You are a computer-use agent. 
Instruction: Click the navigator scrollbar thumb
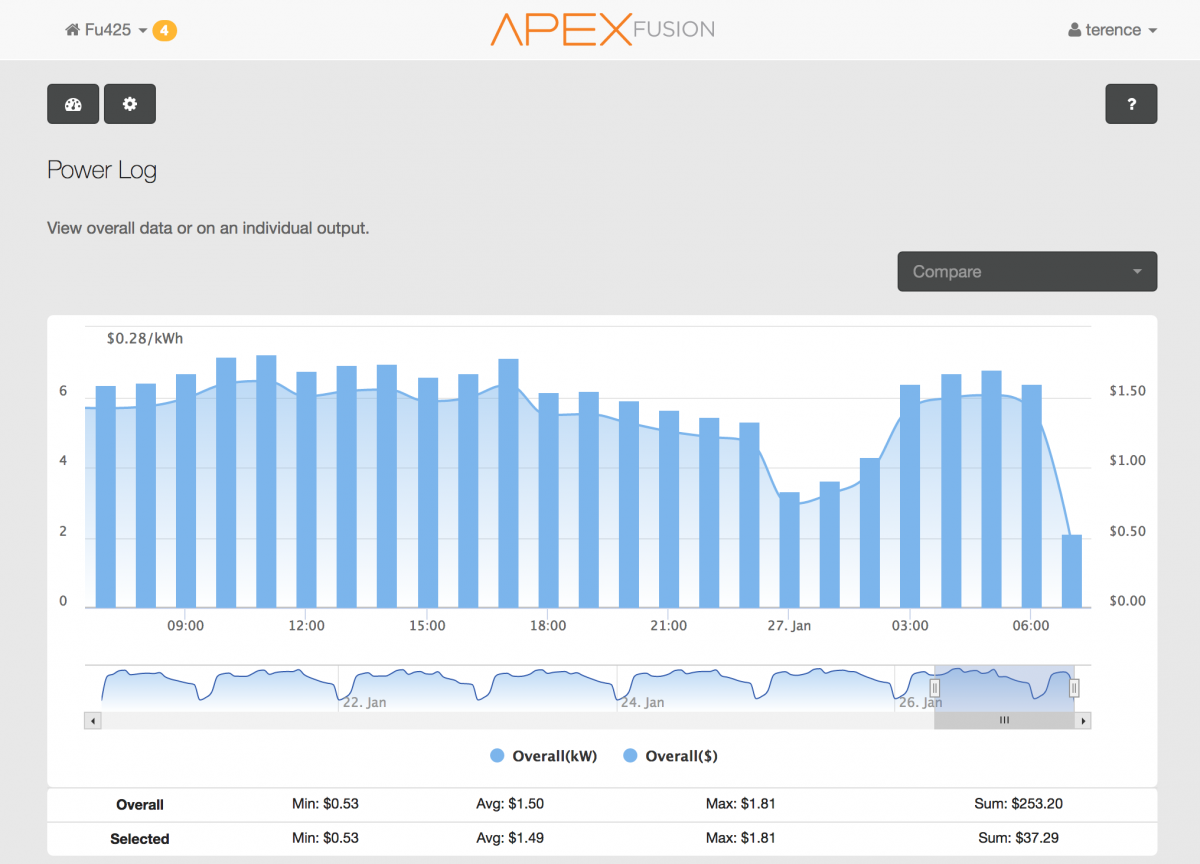(1005, 720)
